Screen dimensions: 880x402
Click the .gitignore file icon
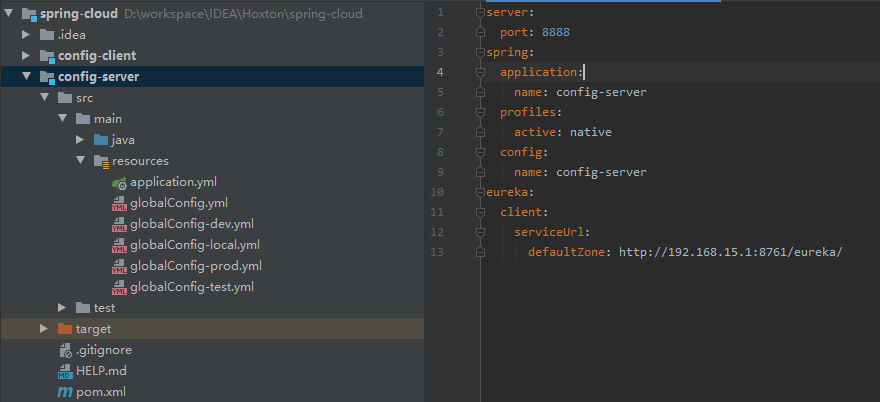point(65,350)
